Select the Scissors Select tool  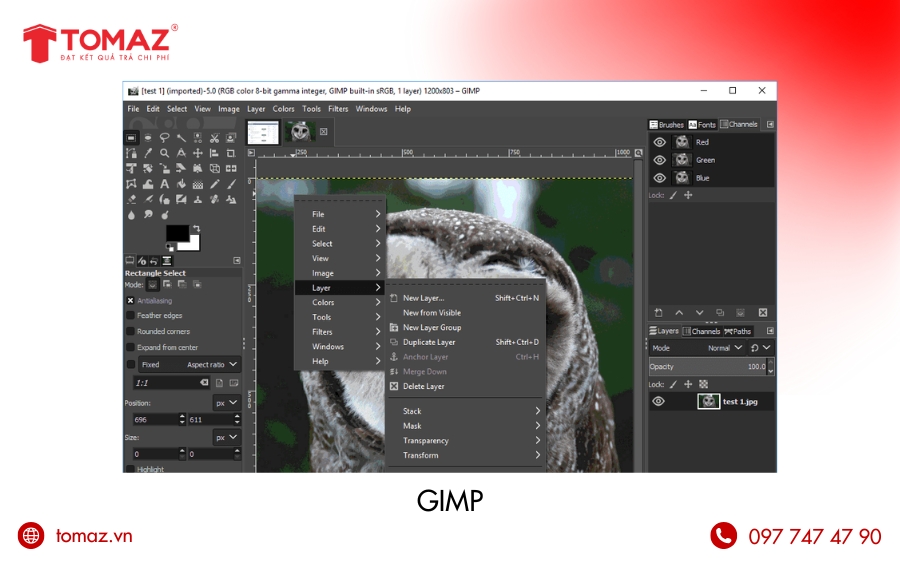214,138
